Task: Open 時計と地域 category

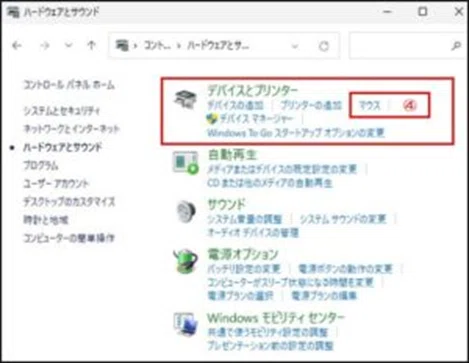Action: (x=45, y=220)
